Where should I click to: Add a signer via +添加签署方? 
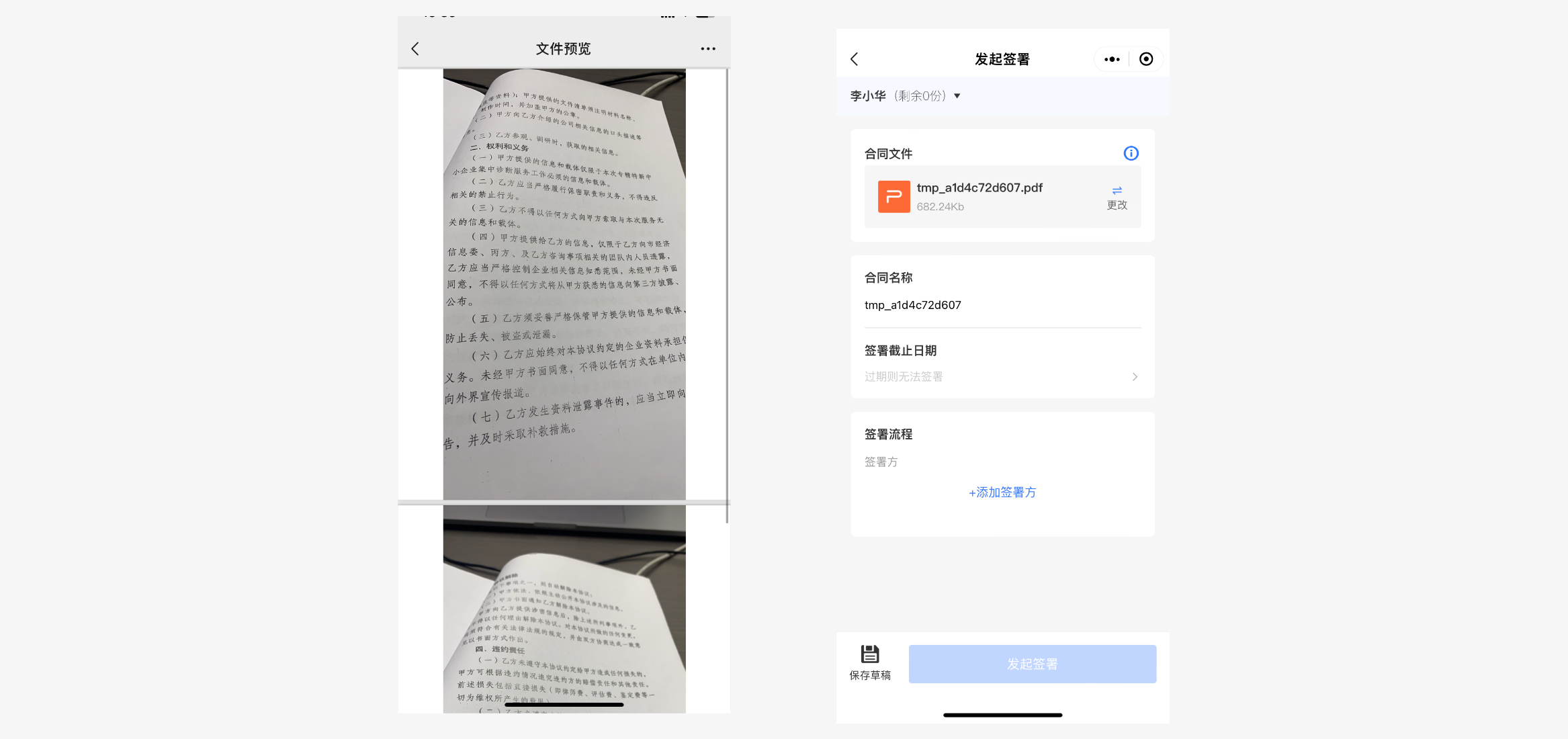click(1002, 492)
